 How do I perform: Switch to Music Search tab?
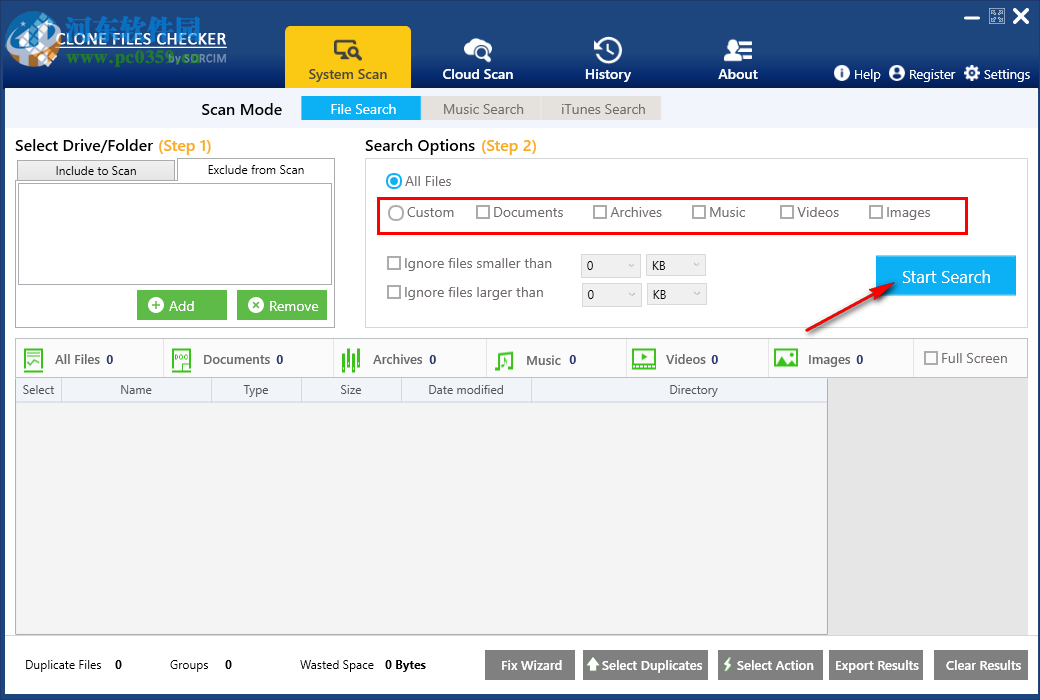(x=483, y=109)
